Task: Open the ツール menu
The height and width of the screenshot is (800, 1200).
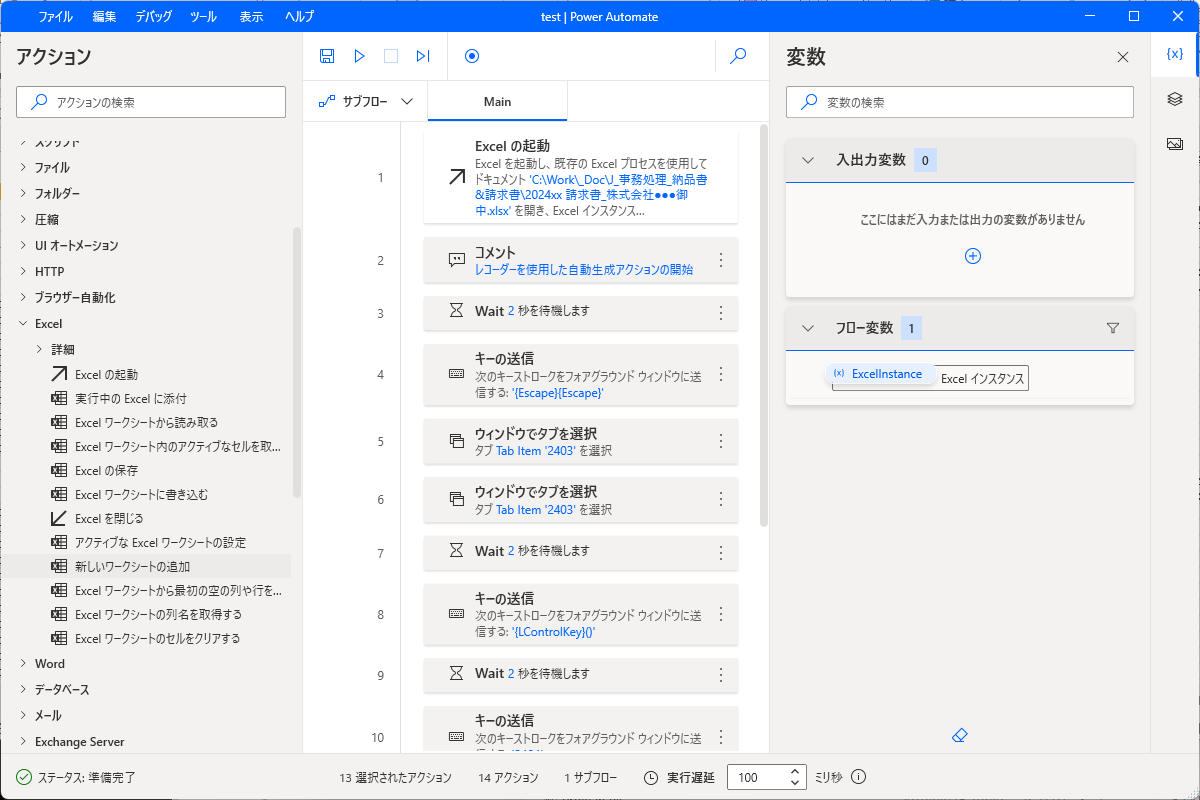Action: (203, 17)
